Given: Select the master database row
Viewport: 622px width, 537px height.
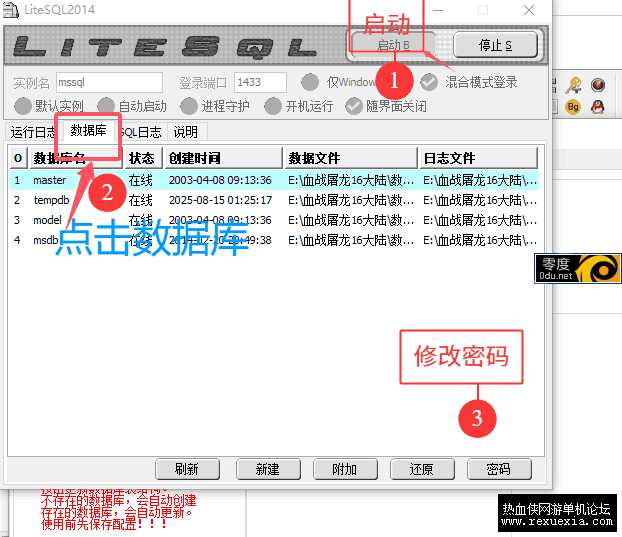Looking at the screenshot, I should pos(50,181).
